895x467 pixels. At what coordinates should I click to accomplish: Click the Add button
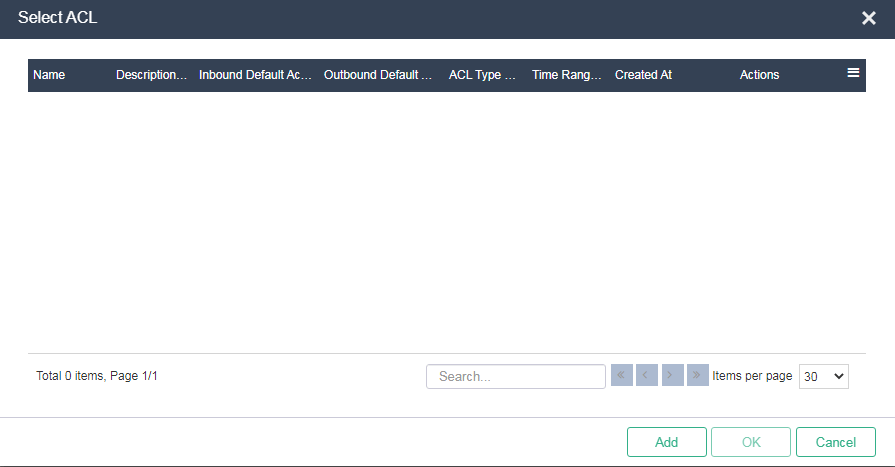(667, 442)
